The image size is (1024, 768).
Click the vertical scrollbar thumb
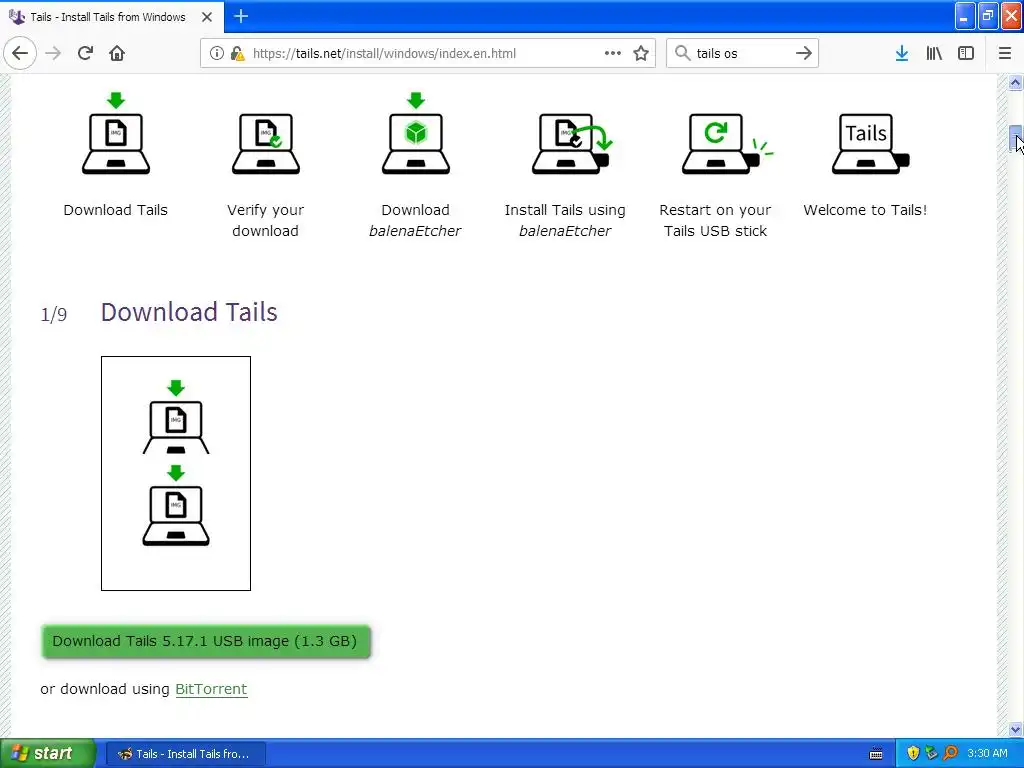tap(1015, 138)
